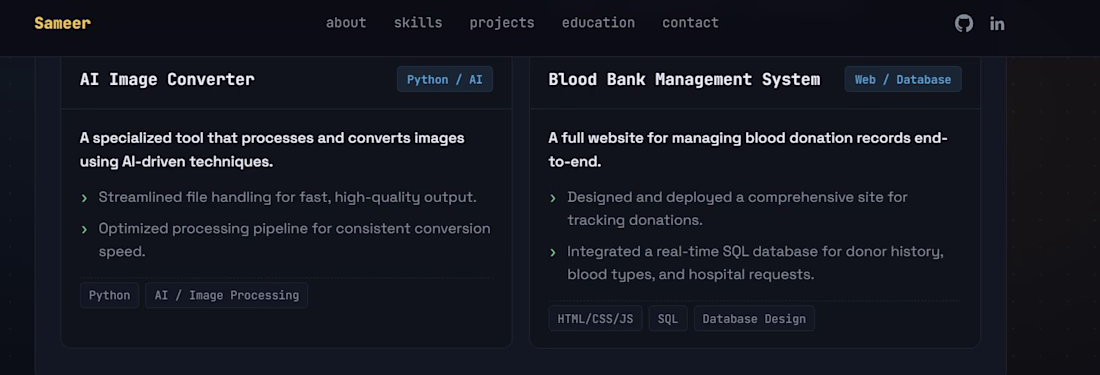Click the AI-driven techniques description text
1100x375 pixels.
point(272,149)
